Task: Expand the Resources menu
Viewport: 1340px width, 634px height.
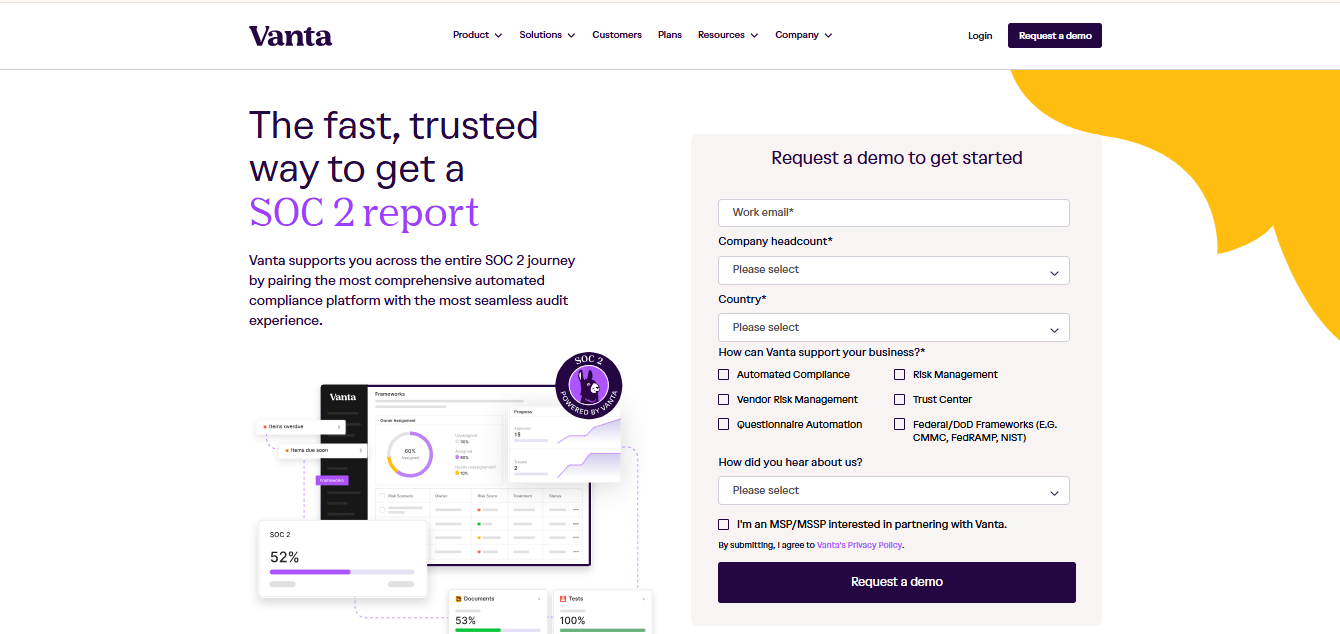Action: click(x=728, y=35)
